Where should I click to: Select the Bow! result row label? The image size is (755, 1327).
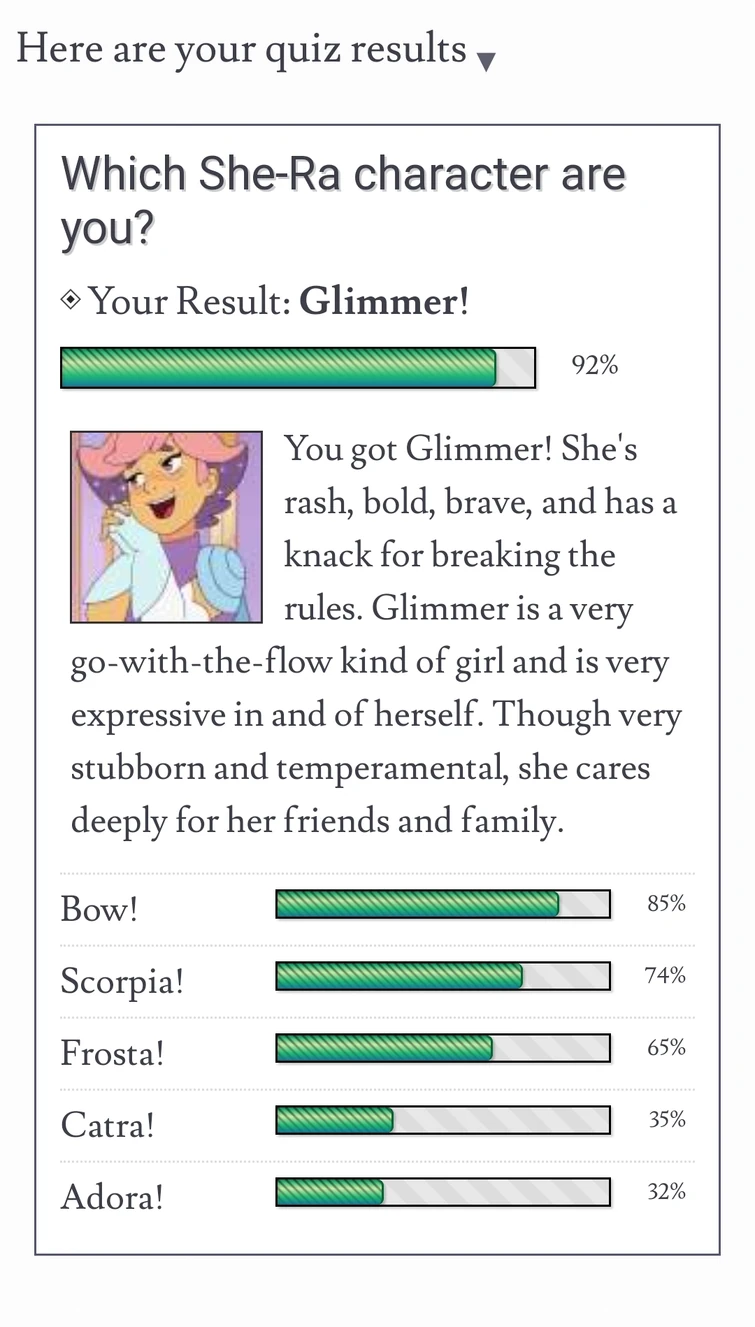pyautogui.click(x=99, y=909)
